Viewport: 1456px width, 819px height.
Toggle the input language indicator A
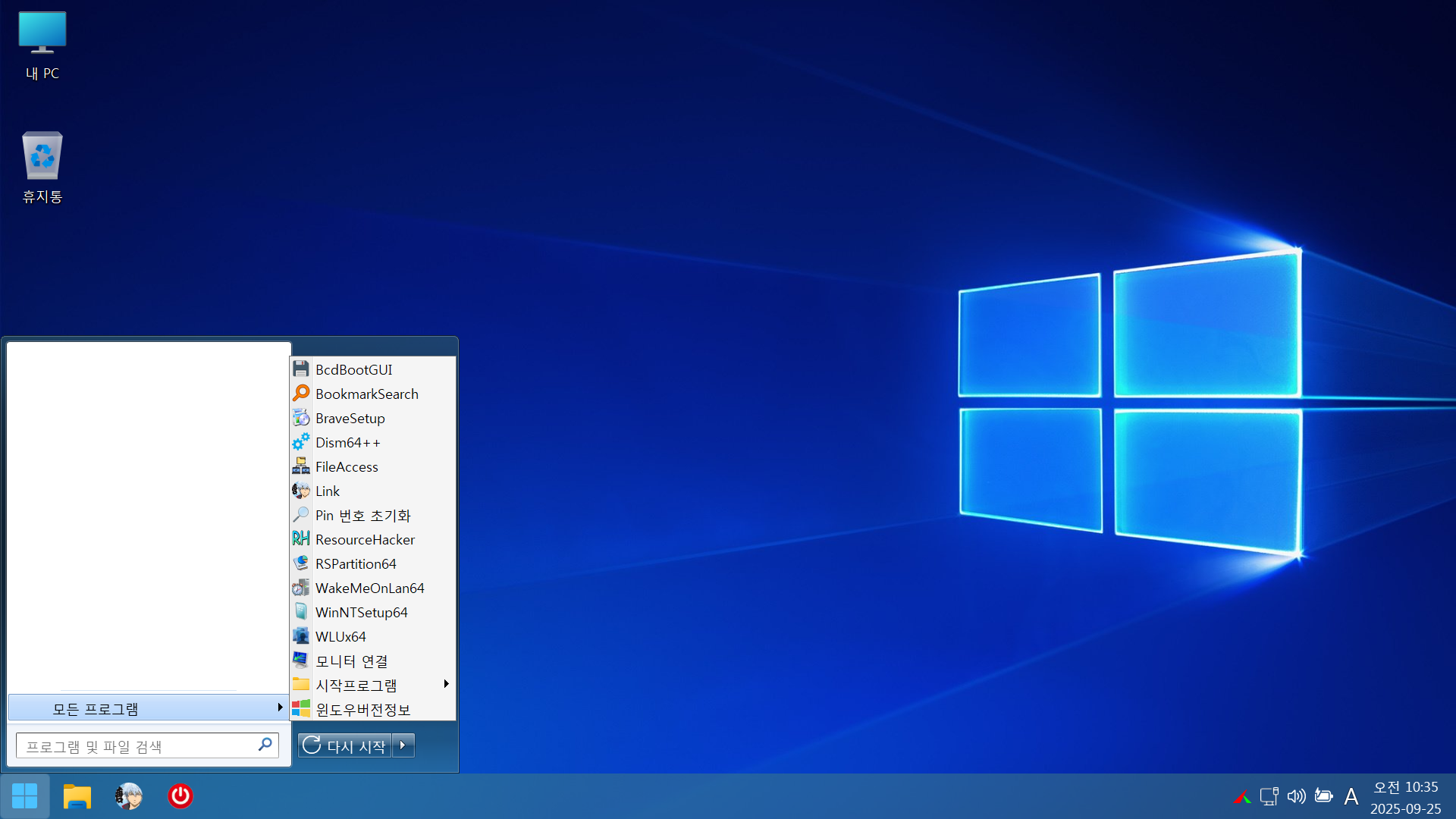click(x=1351, y=796)
